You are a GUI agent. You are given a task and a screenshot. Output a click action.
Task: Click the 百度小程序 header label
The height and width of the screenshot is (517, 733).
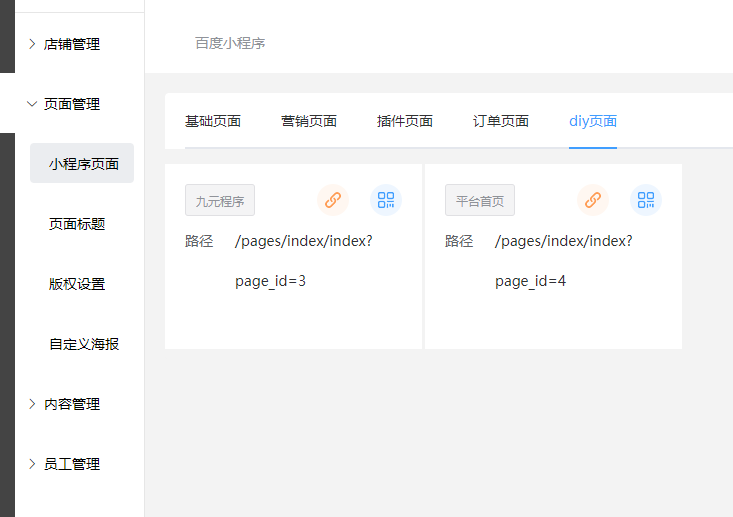point(230,43)
